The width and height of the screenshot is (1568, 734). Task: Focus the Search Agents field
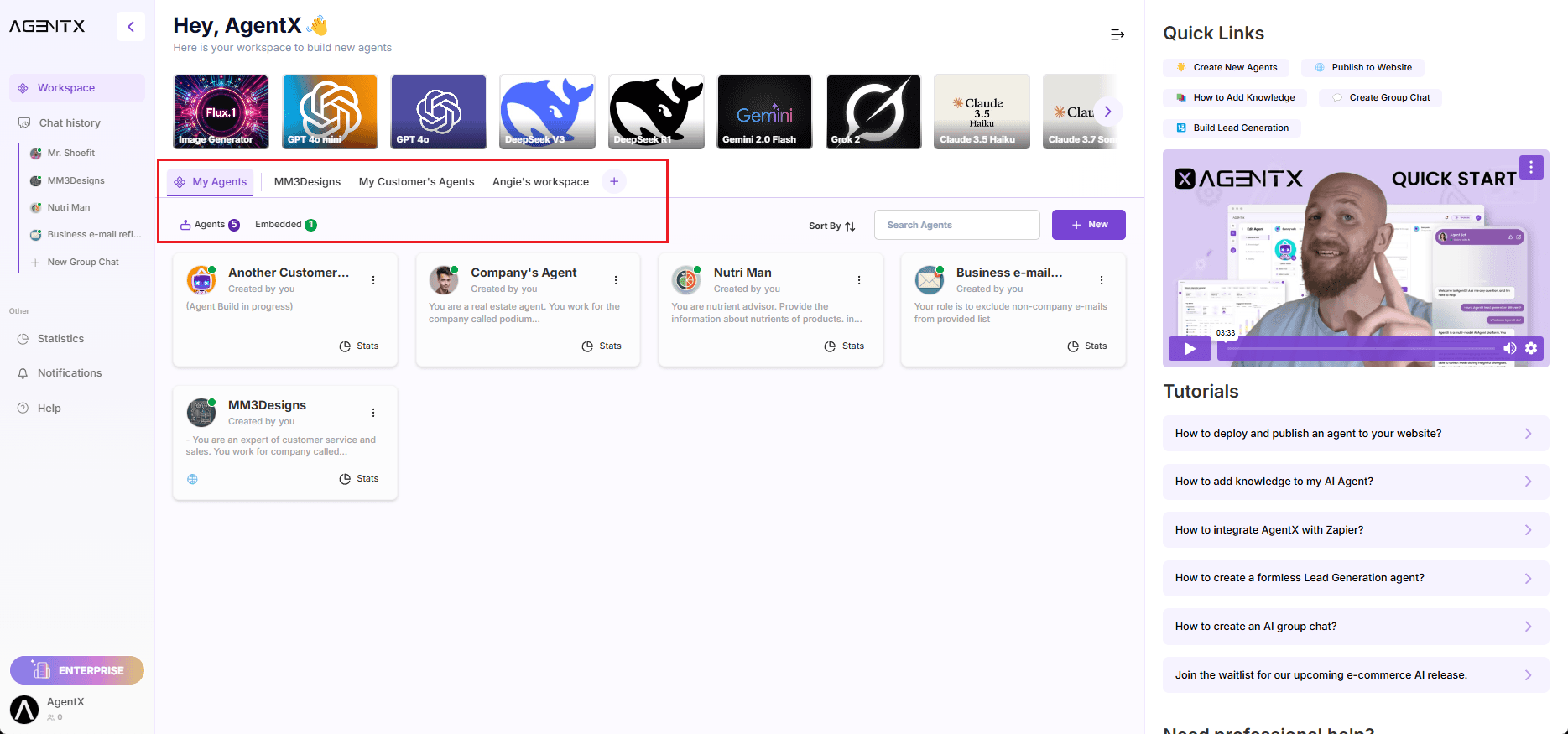[x=957, y=225]
